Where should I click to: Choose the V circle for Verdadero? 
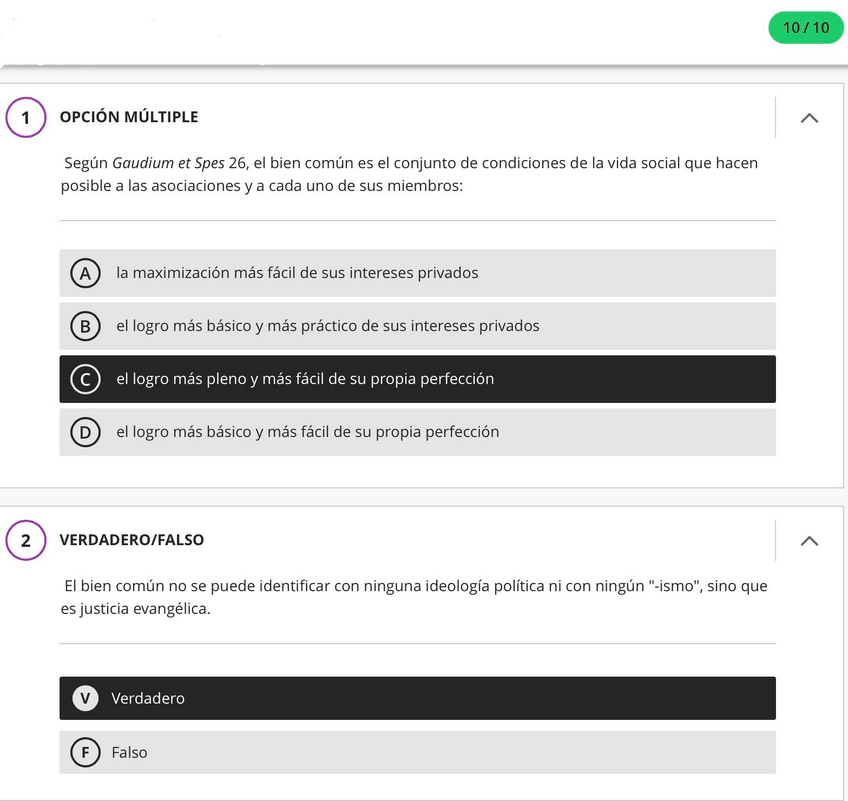tap(86, 698)
